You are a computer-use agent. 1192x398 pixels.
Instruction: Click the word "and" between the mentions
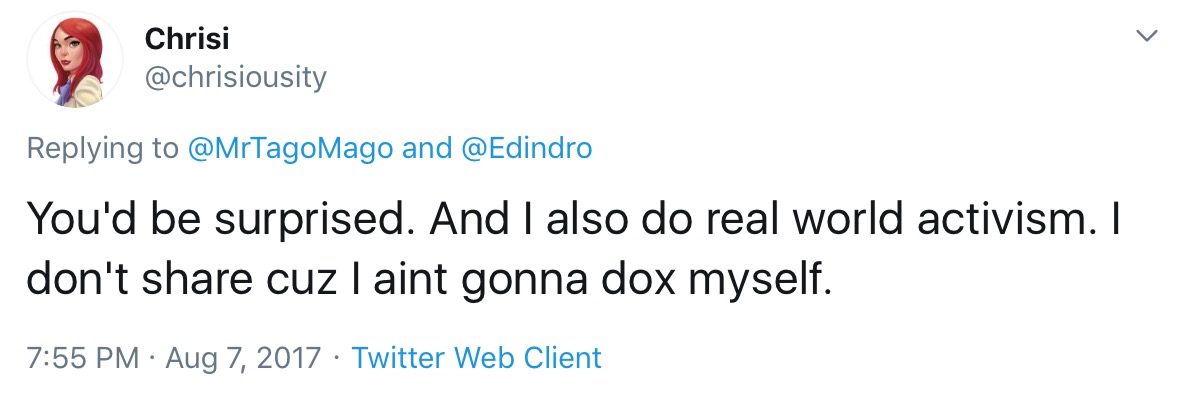pos(427,148)
